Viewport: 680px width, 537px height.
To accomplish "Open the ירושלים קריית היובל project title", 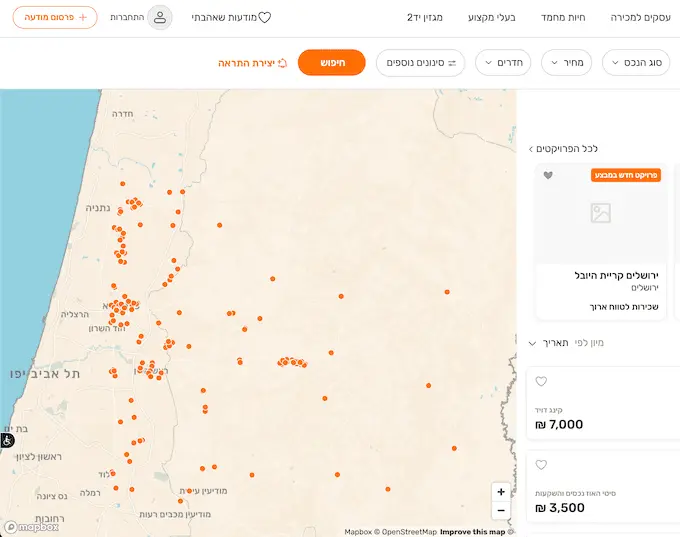I will pyautogui.click(x=616, y=275).
